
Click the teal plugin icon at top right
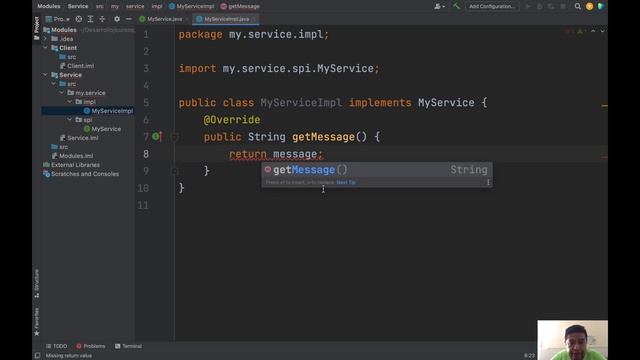(x=601, y=6)
